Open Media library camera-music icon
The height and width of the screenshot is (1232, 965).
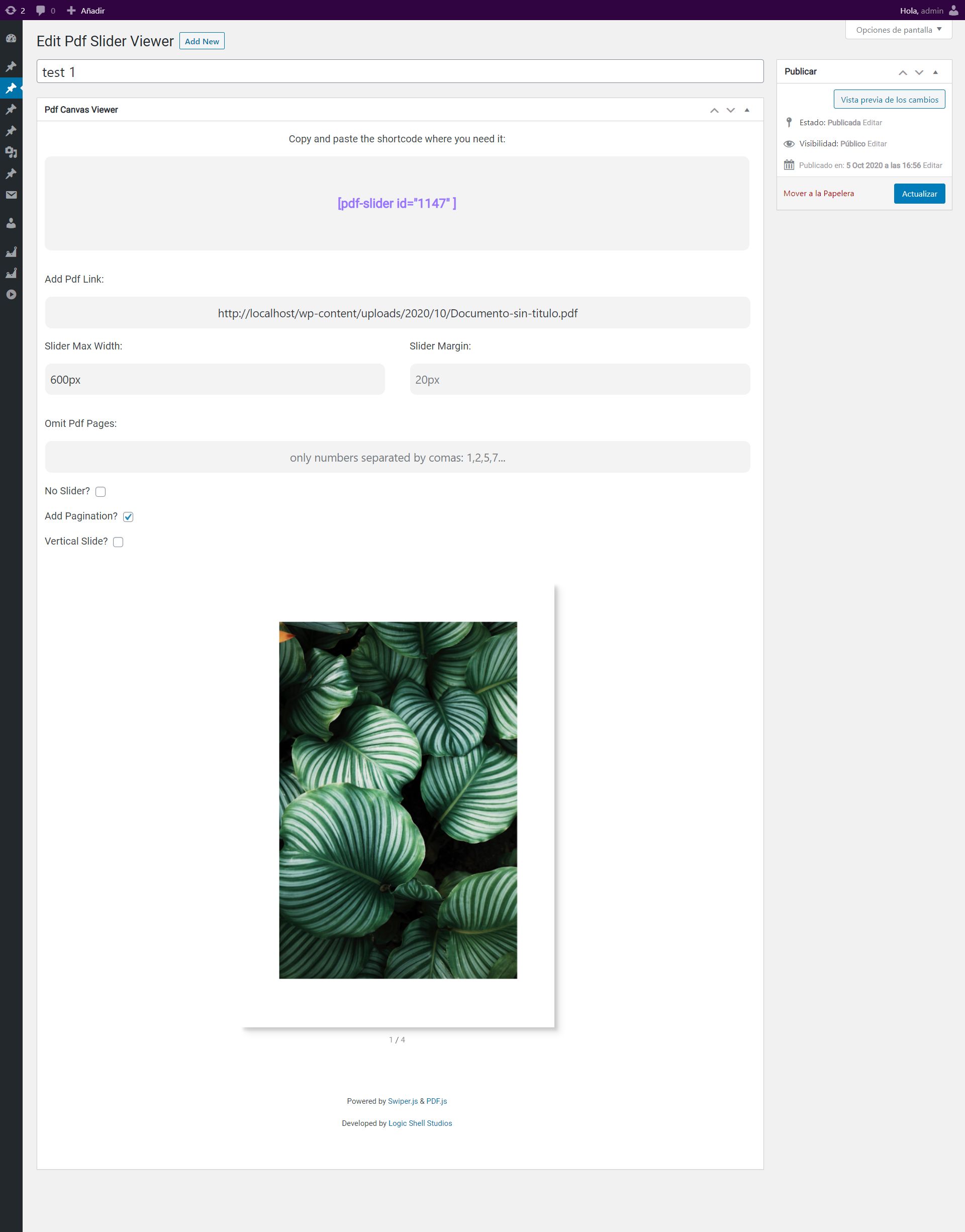(x=11, y=152)
